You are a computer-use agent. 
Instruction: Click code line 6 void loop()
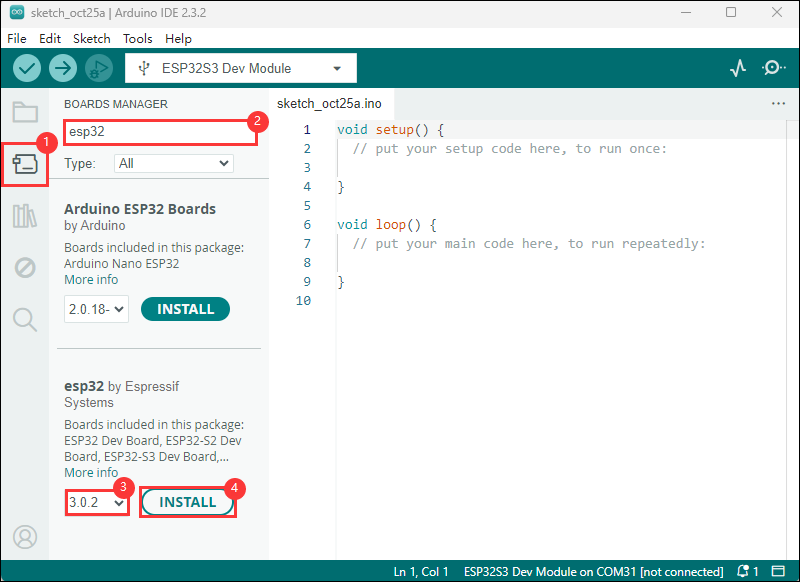point(387,224)
